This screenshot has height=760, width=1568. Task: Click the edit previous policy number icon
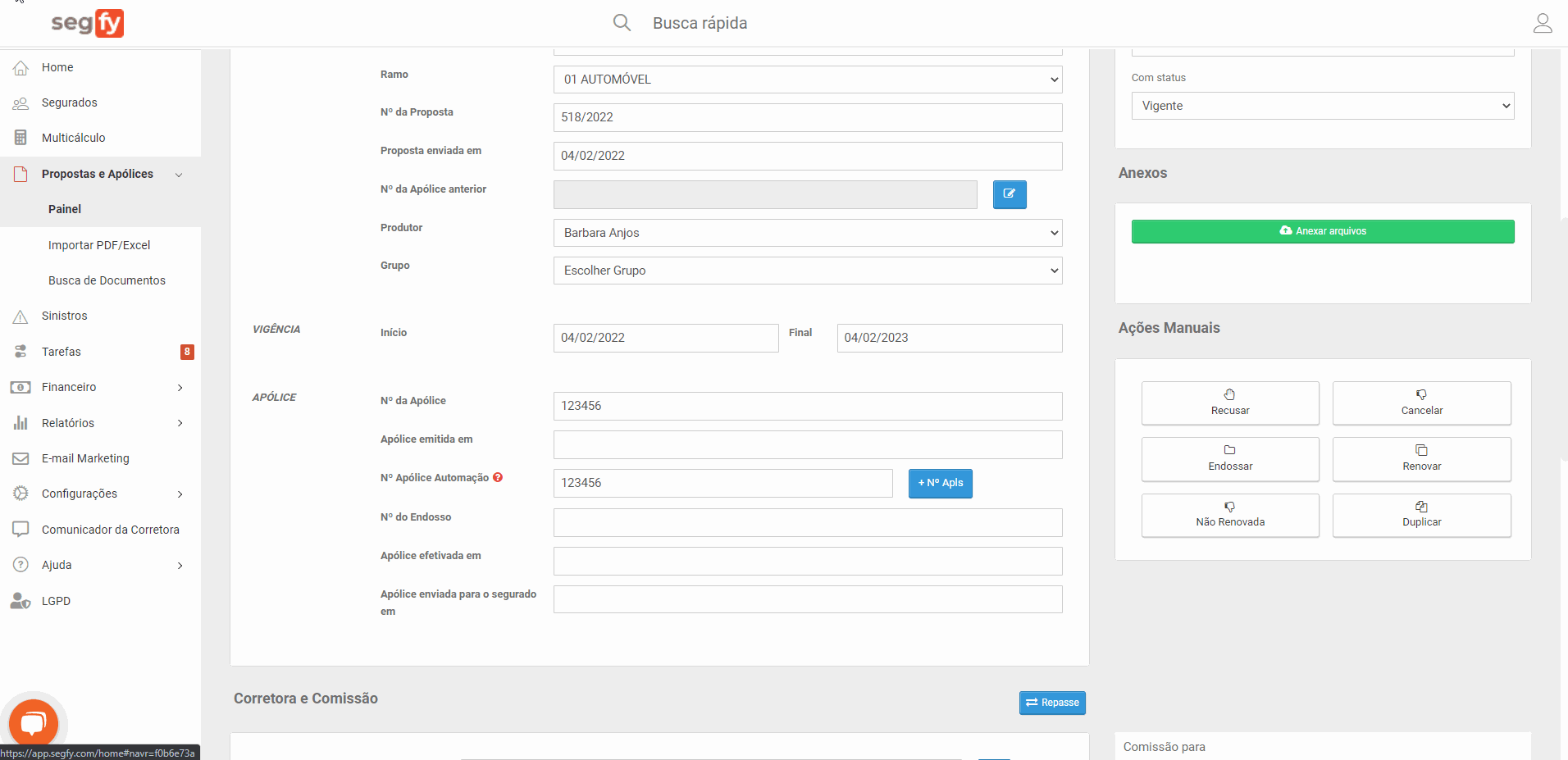pos(1009,194)
